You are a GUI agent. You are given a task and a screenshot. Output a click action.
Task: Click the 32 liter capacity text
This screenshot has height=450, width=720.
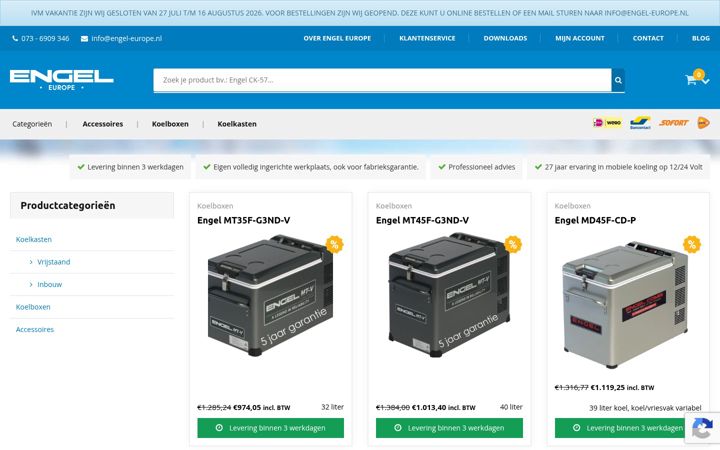332,407
